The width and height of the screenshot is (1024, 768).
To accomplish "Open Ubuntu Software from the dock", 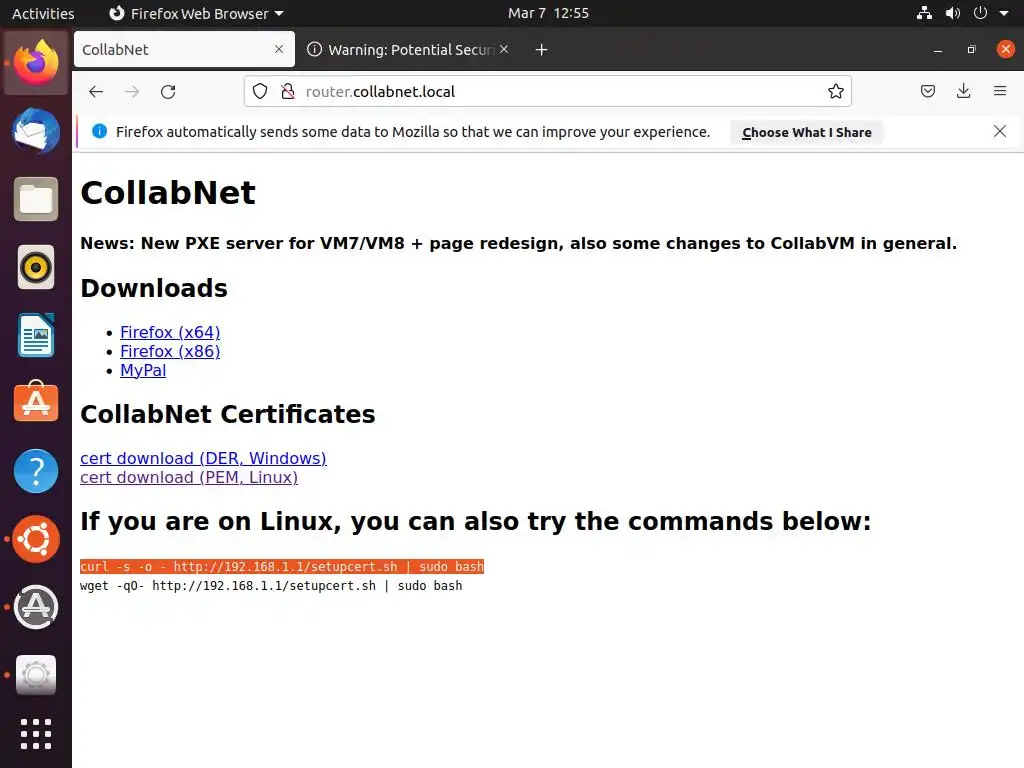I will pos(36,402).
